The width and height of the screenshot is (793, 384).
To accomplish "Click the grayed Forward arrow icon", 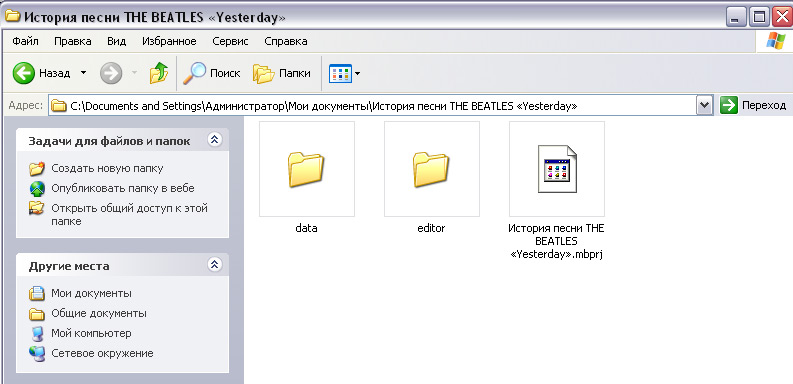I will [111, 73].
